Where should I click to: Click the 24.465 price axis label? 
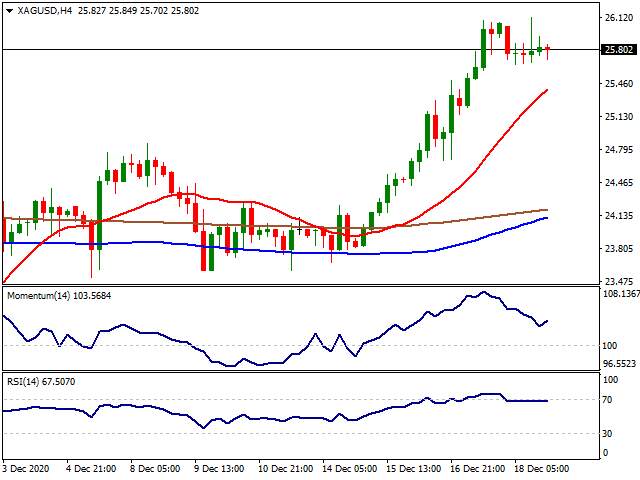619,182
